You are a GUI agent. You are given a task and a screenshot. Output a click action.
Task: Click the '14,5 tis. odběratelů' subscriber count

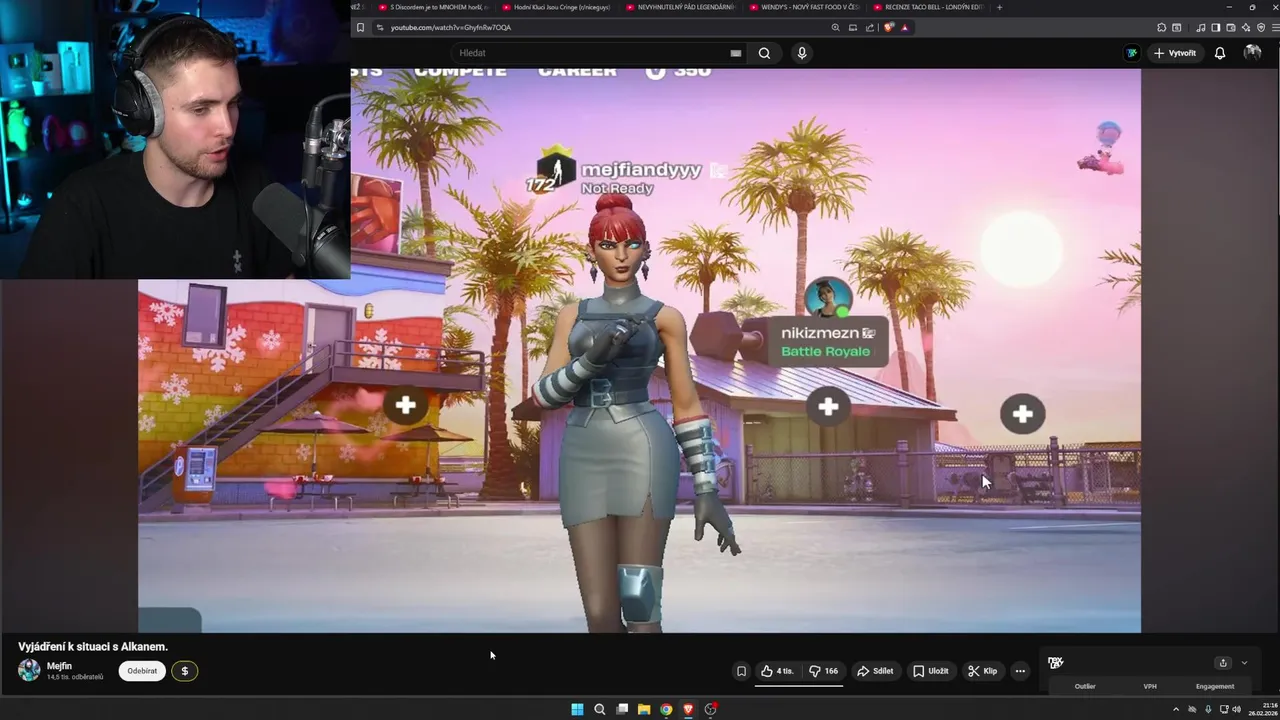75,677
